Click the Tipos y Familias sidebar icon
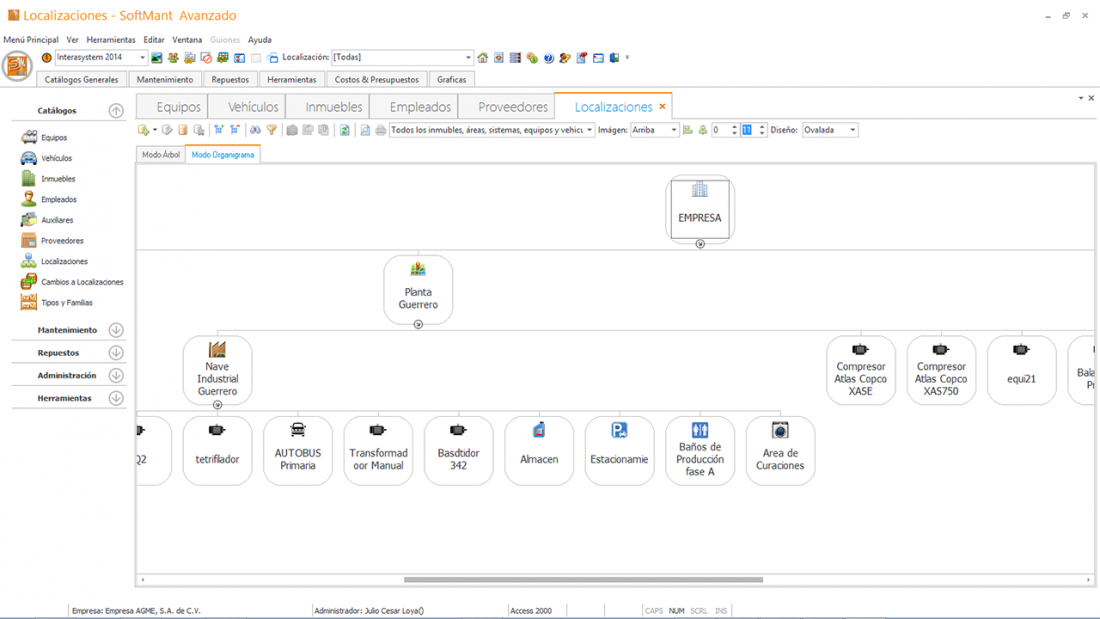This screenshot has height=619, width=1100. pyautogui.click(x=29, y=302)
